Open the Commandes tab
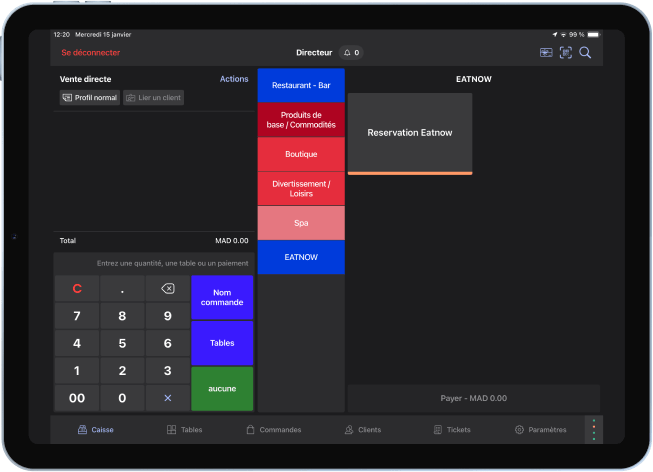Image resolution: width=653 pixels, height=472 pixels. click(x=273, y=430)
